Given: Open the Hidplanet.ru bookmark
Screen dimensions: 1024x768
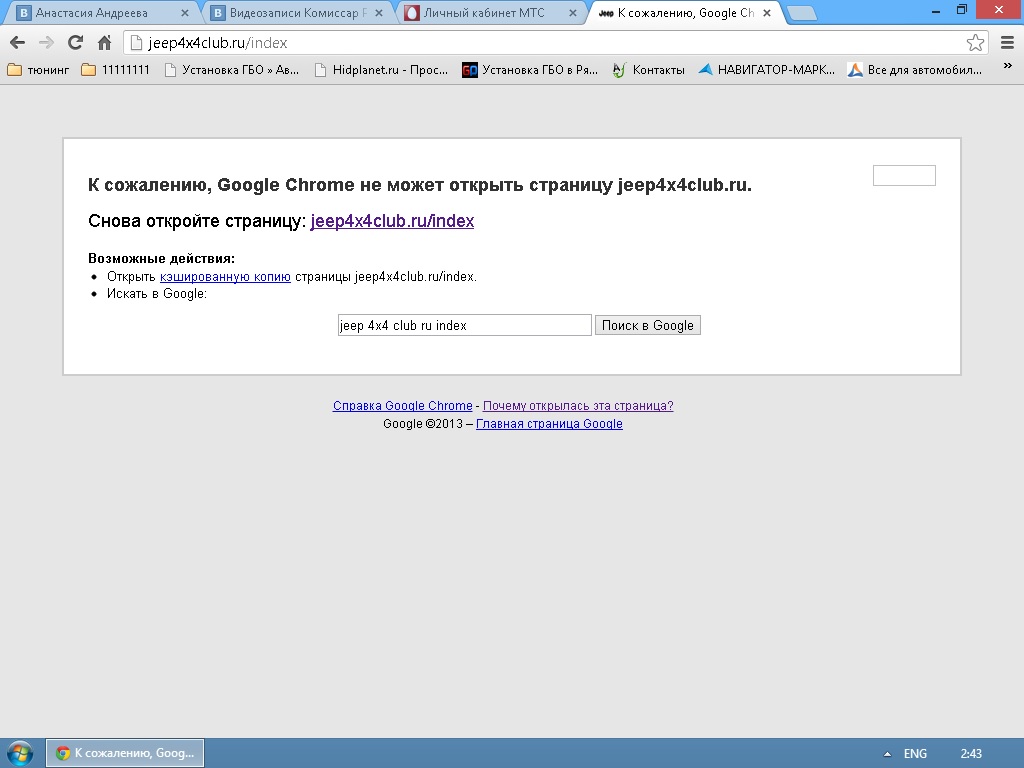Looking at the screenshot, I should click(x=381, y=70).
